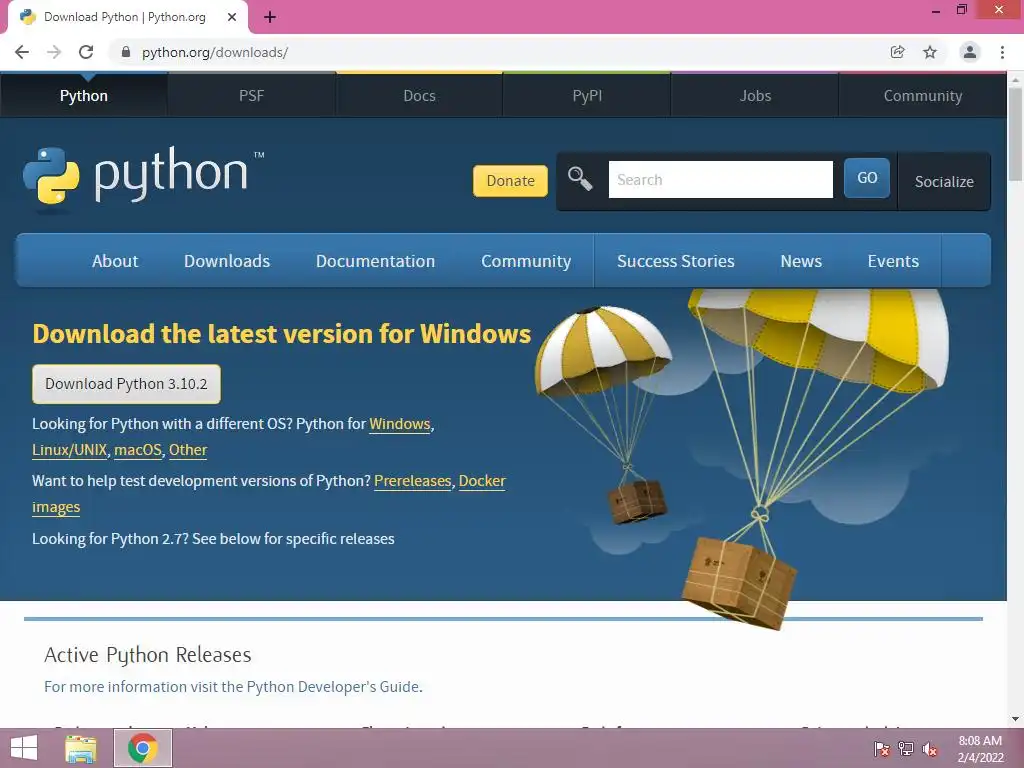Screen dimensions: 1024x768
Task: Click the Action Center flag tray icon
Action: 881,749
